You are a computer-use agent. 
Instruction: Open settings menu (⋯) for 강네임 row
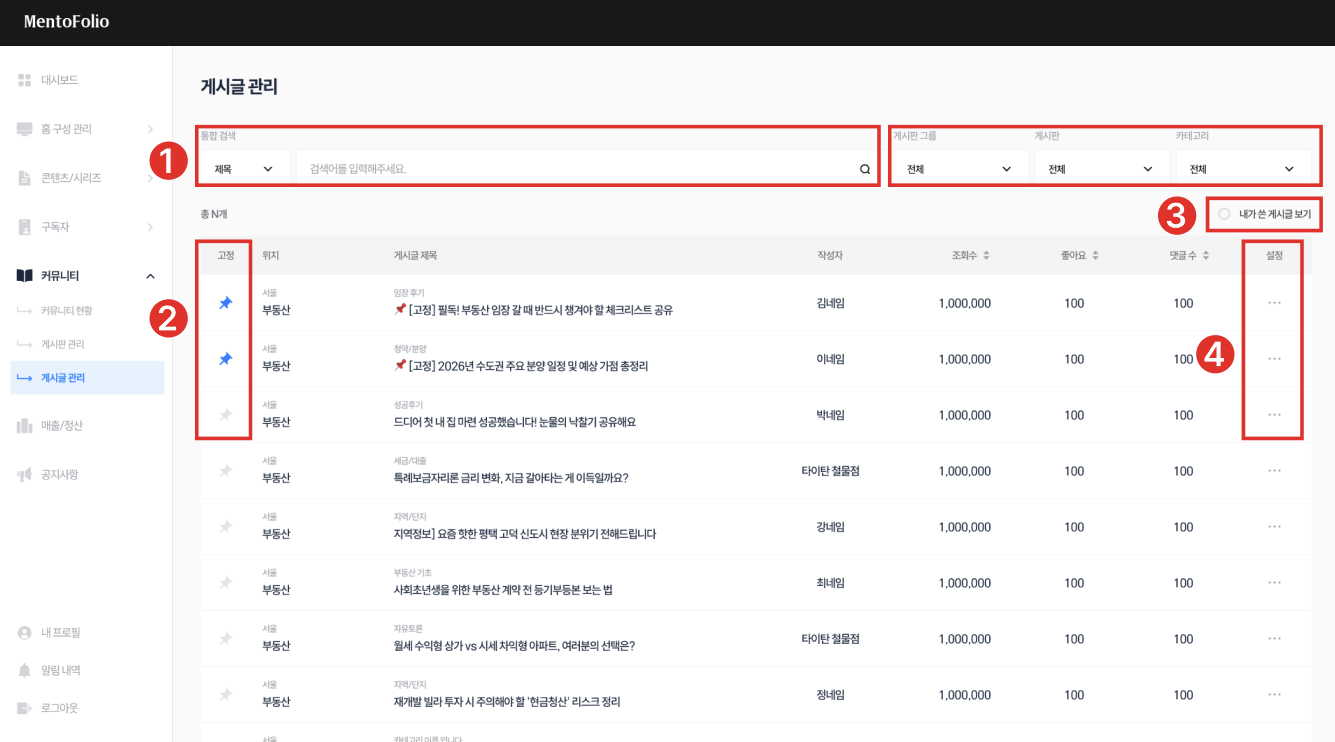(1274, 527)
